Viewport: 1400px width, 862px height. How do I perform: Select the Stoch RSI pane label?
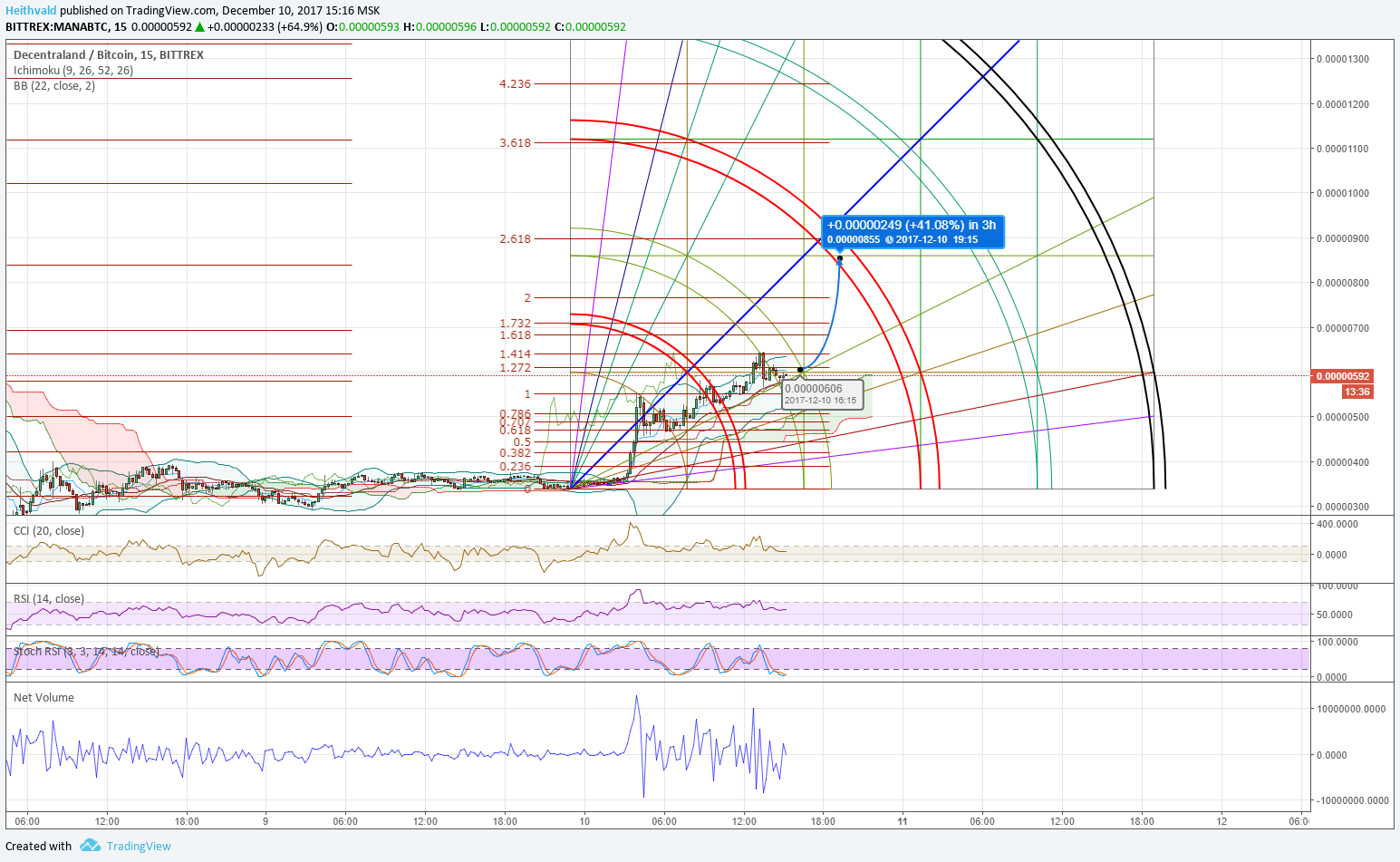coord(86,651)
